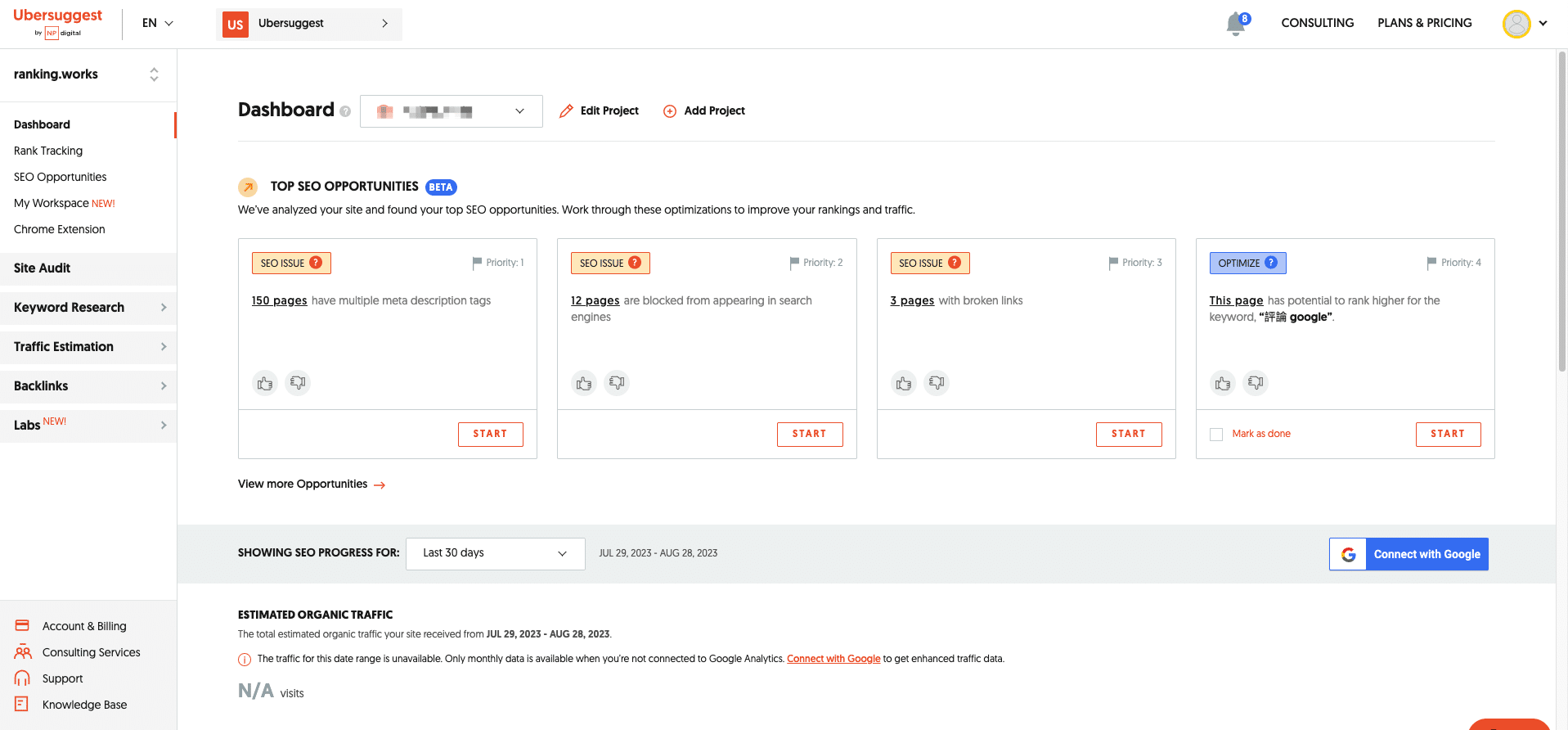Open the Last 30 days dropdown
Screen dimensions: 1568x730
click(x=495, y=553)
